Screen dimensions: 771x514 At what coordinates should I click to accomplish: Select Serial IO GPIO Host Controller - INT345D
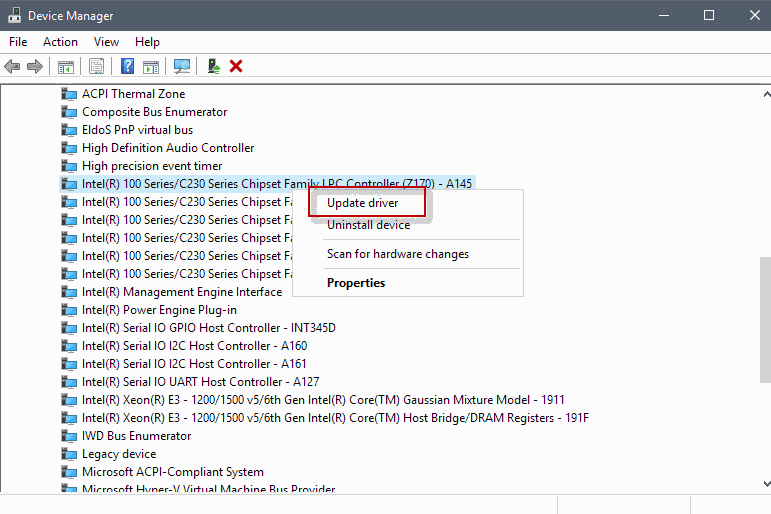208,328
